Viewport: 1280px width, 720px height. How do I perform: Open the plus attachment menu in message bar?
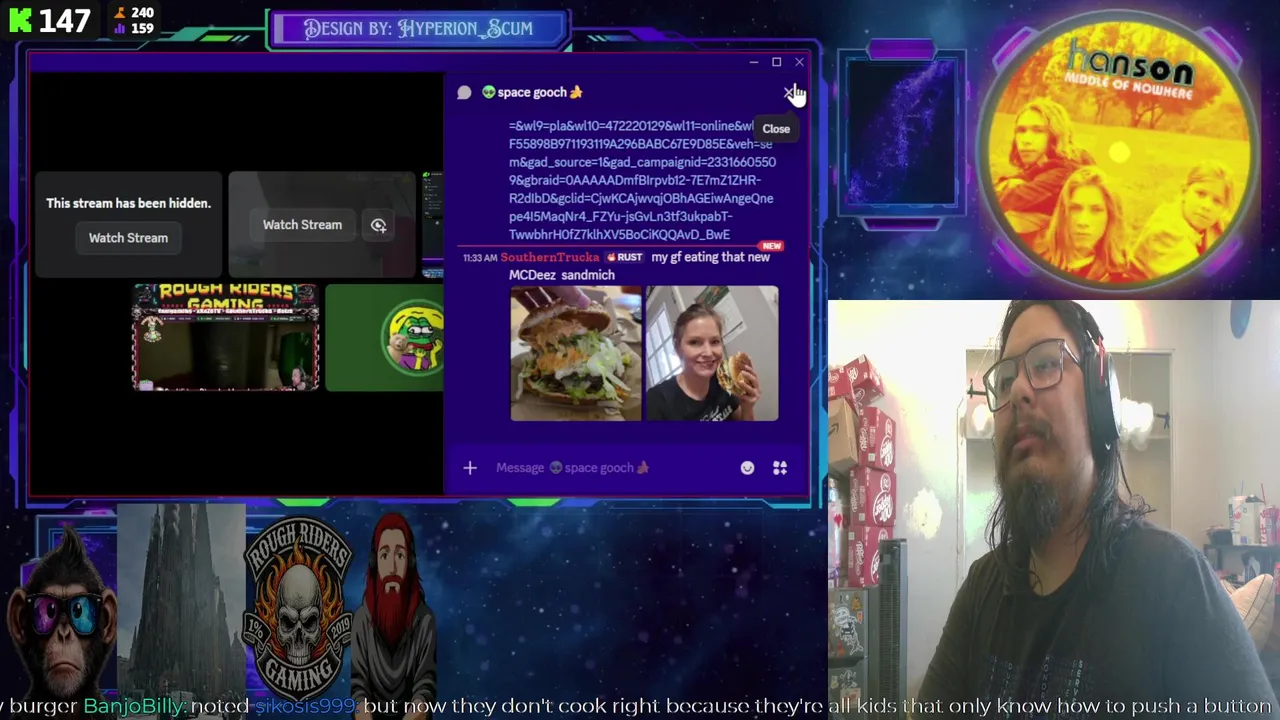pos(470,468)
